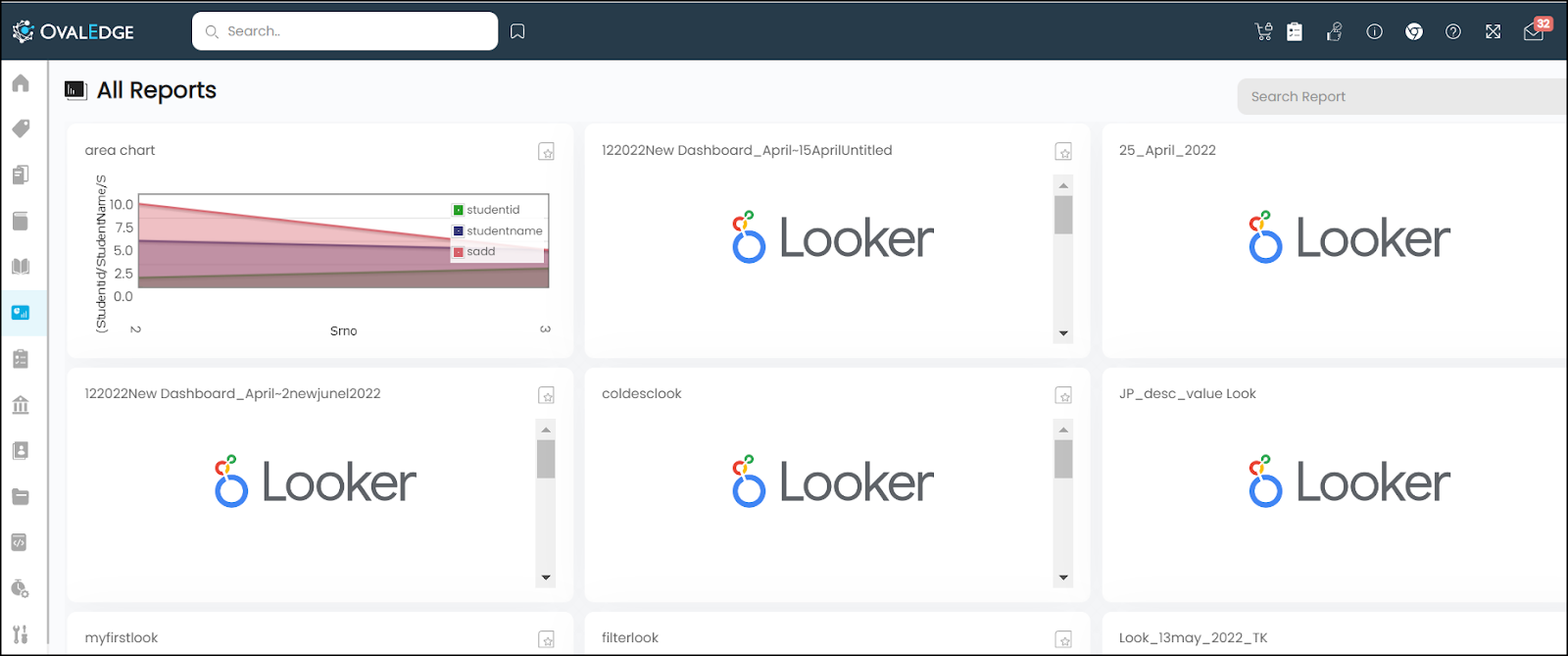Favorite the filterlook report
Screen dimensions: 1568x656
click(1063, 639)
